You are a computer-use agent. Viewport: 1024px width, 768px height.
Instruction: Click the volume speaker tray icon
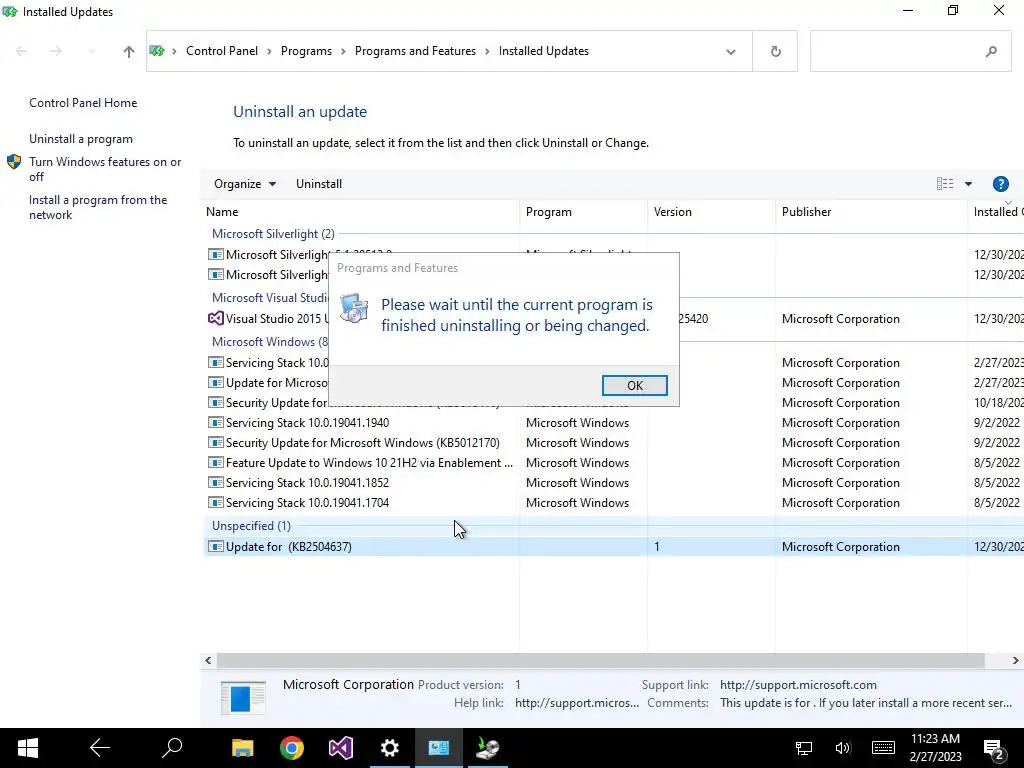[x=842, y=748]
